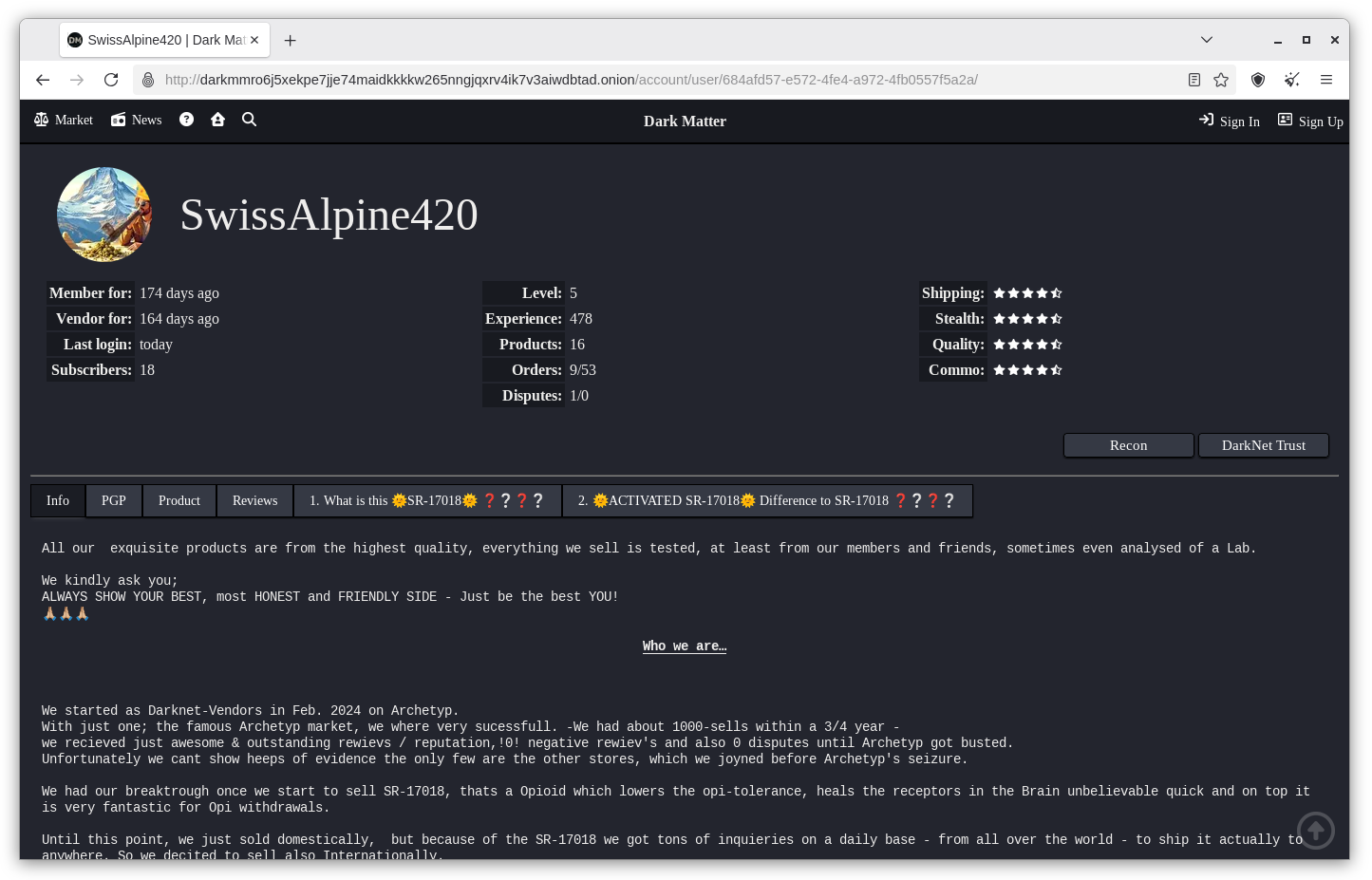Click the scroll-to-top arrow button
The width and height of the screenshot is (1372, 880).
[1315, 831]
